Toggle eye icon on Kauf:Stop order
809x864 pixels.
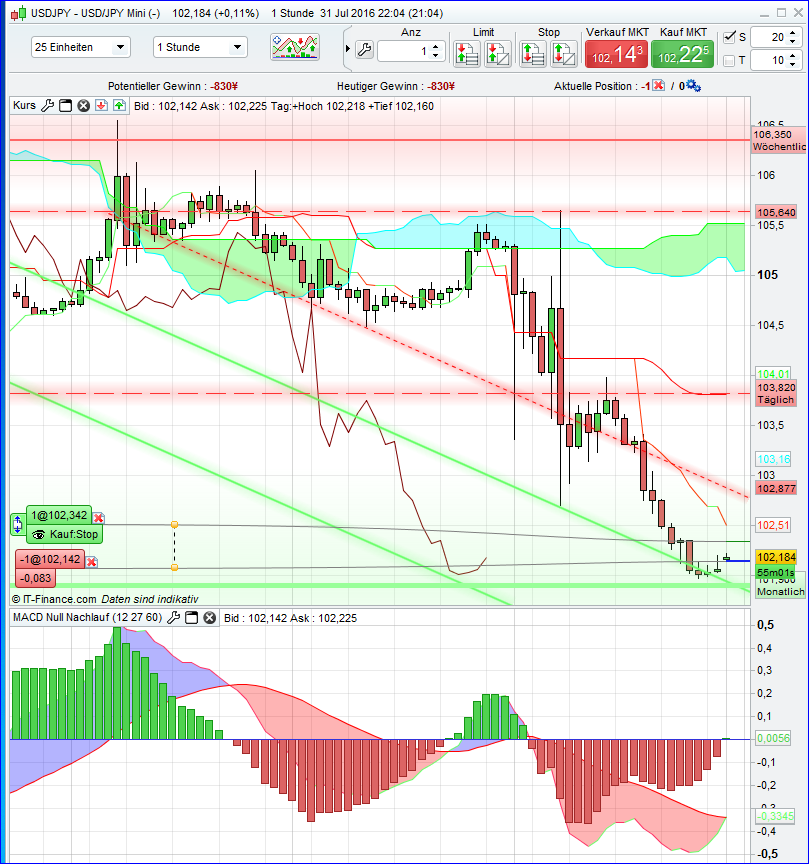click(x=38, y=534)
